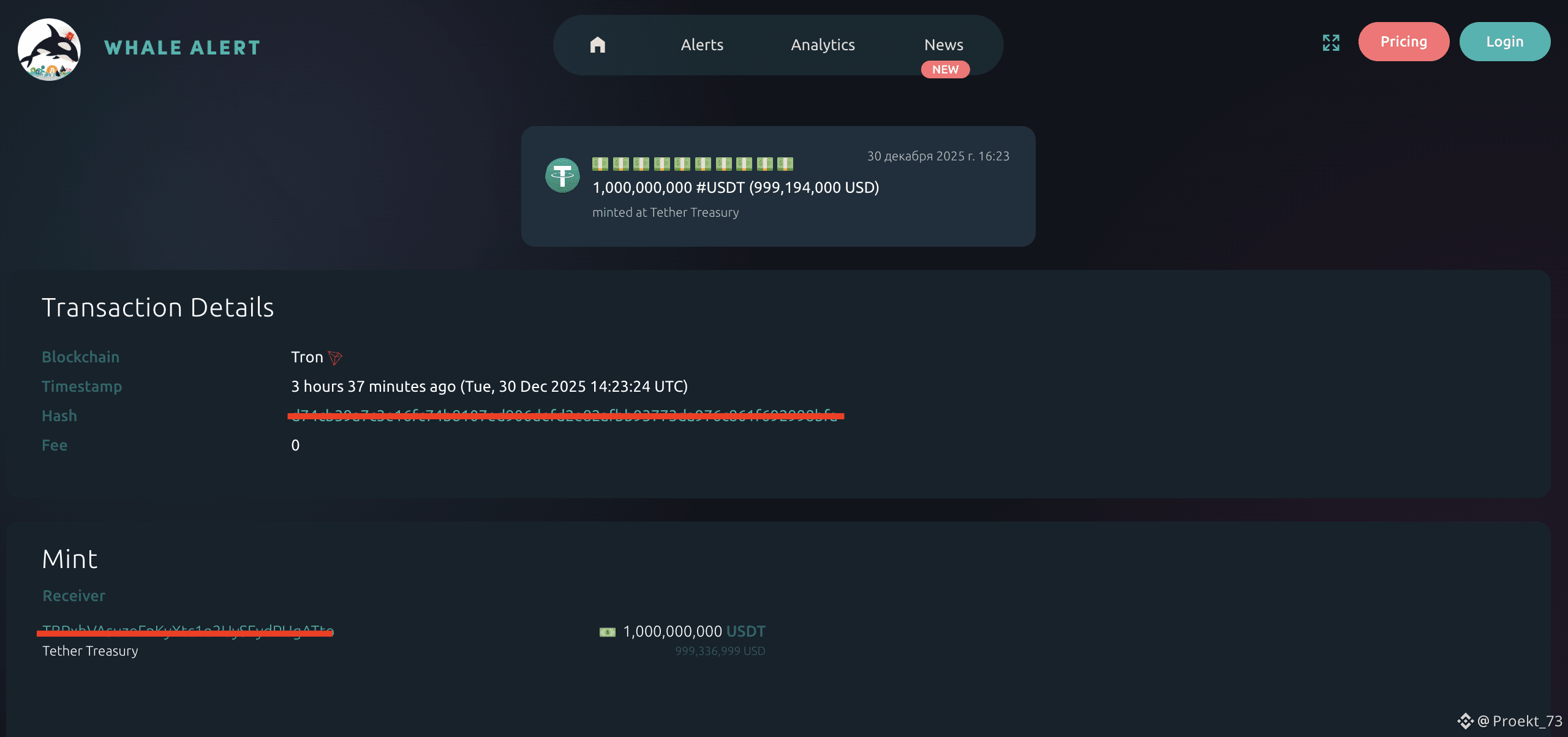Click the banknote icon beside 1,000,000,000 USDT
The height and width of the screenshot is (737, 1568).
pyautogui.click(x=607, y=632)
